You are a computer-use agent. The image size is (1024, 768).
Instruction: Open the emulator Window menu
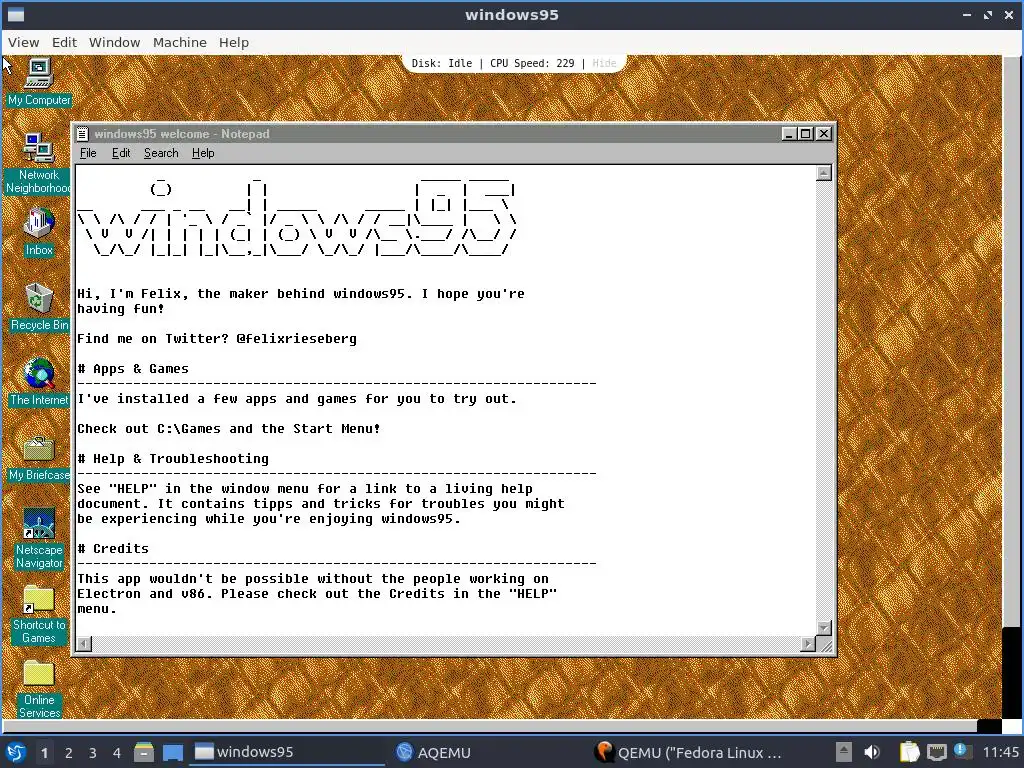click(x=114, y=42)
